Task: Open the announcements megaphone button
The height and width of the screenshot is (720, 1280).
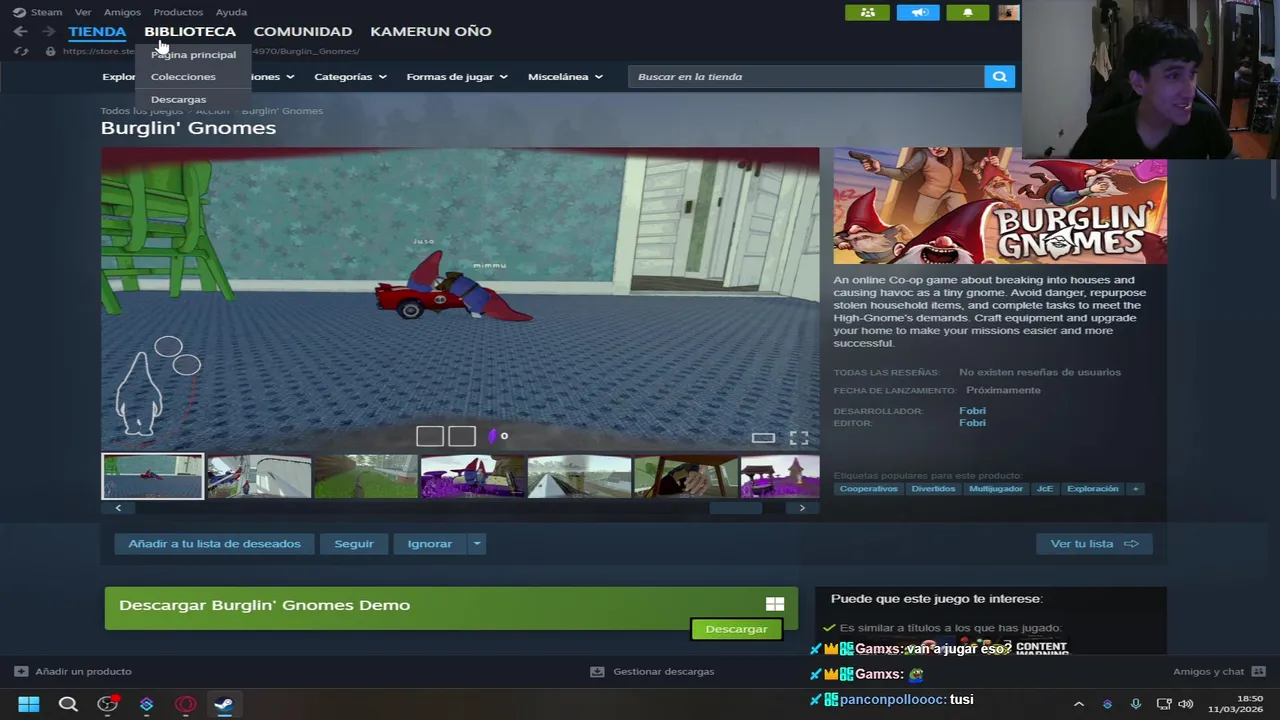Action: click(x=918, y=12)
